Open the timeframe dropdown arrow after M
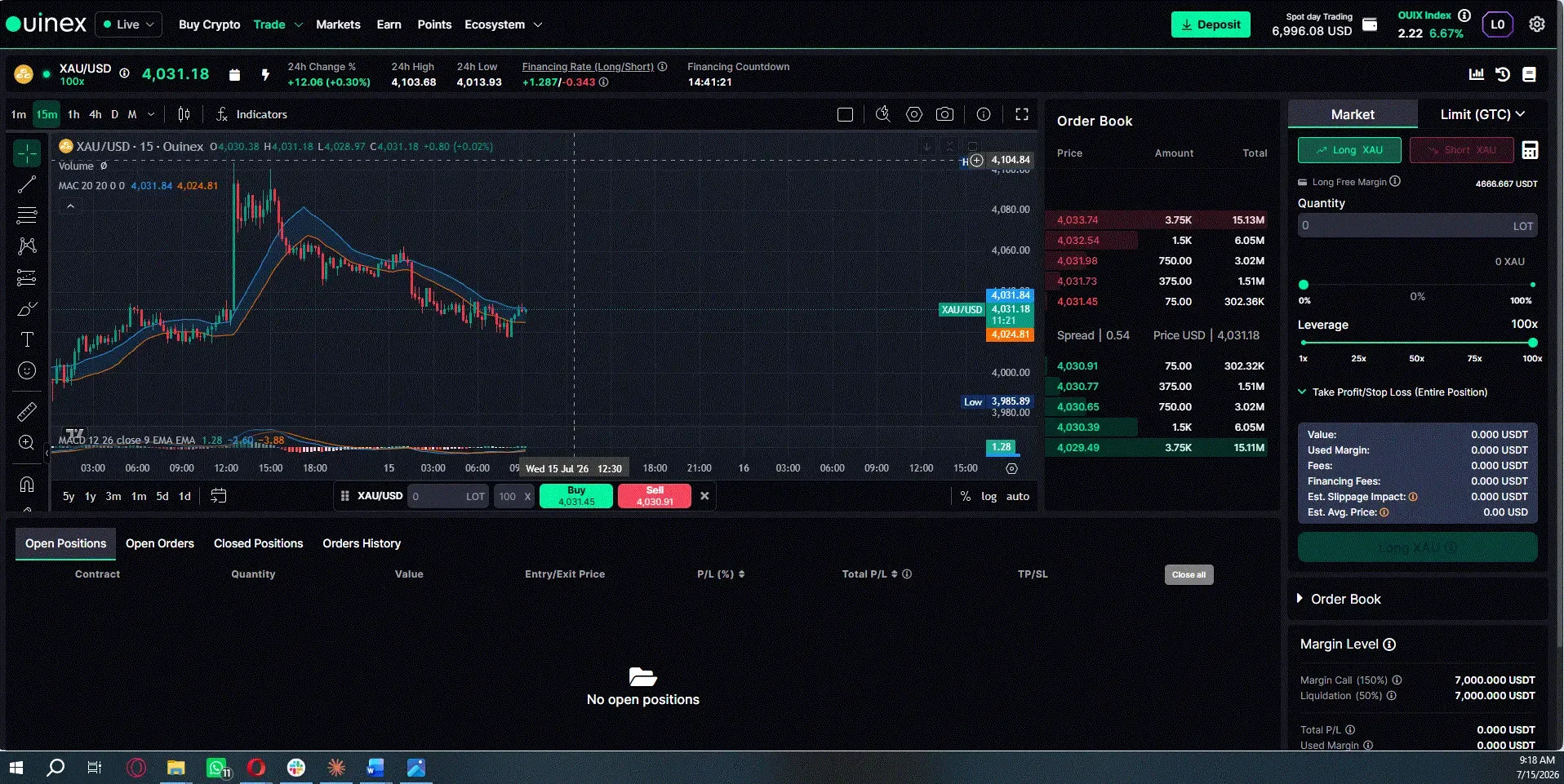The image size is (1564, 784). (x=152, y=114)
